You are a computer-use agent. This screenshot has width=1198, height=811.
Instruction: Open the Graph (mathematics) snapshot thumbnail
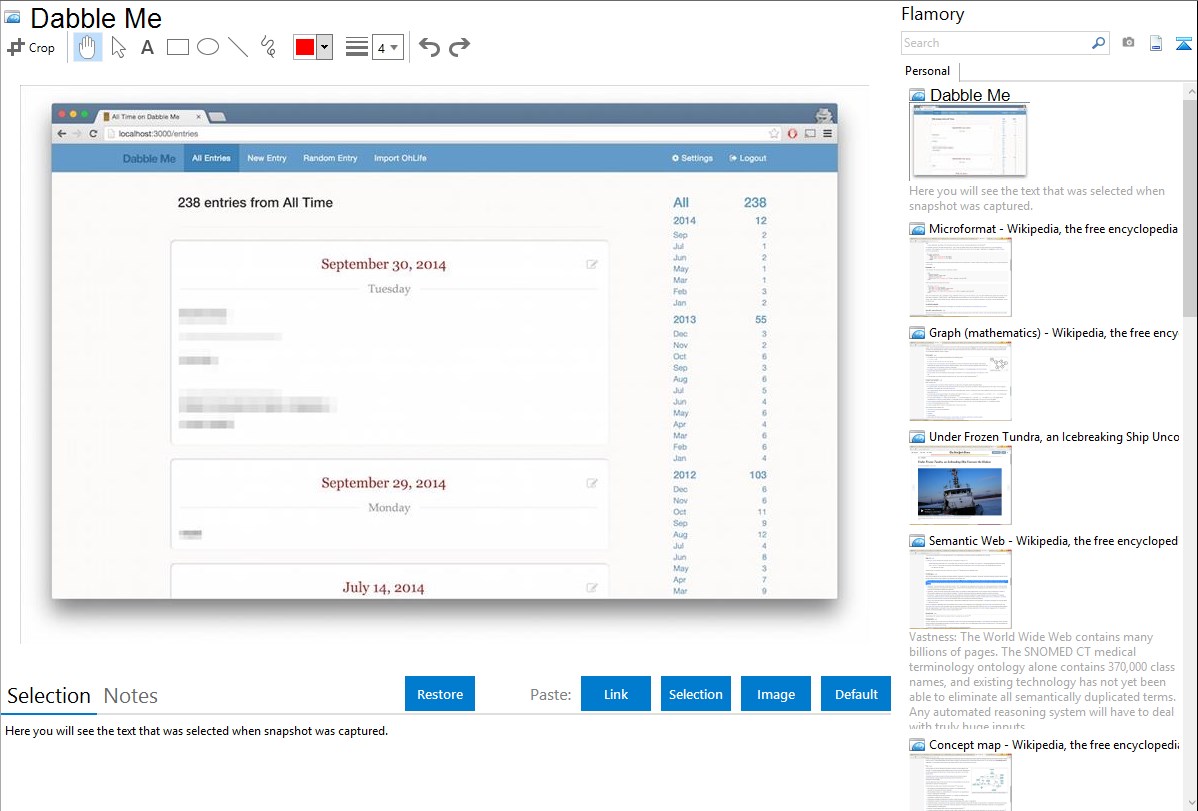click(x=960, y=381)
